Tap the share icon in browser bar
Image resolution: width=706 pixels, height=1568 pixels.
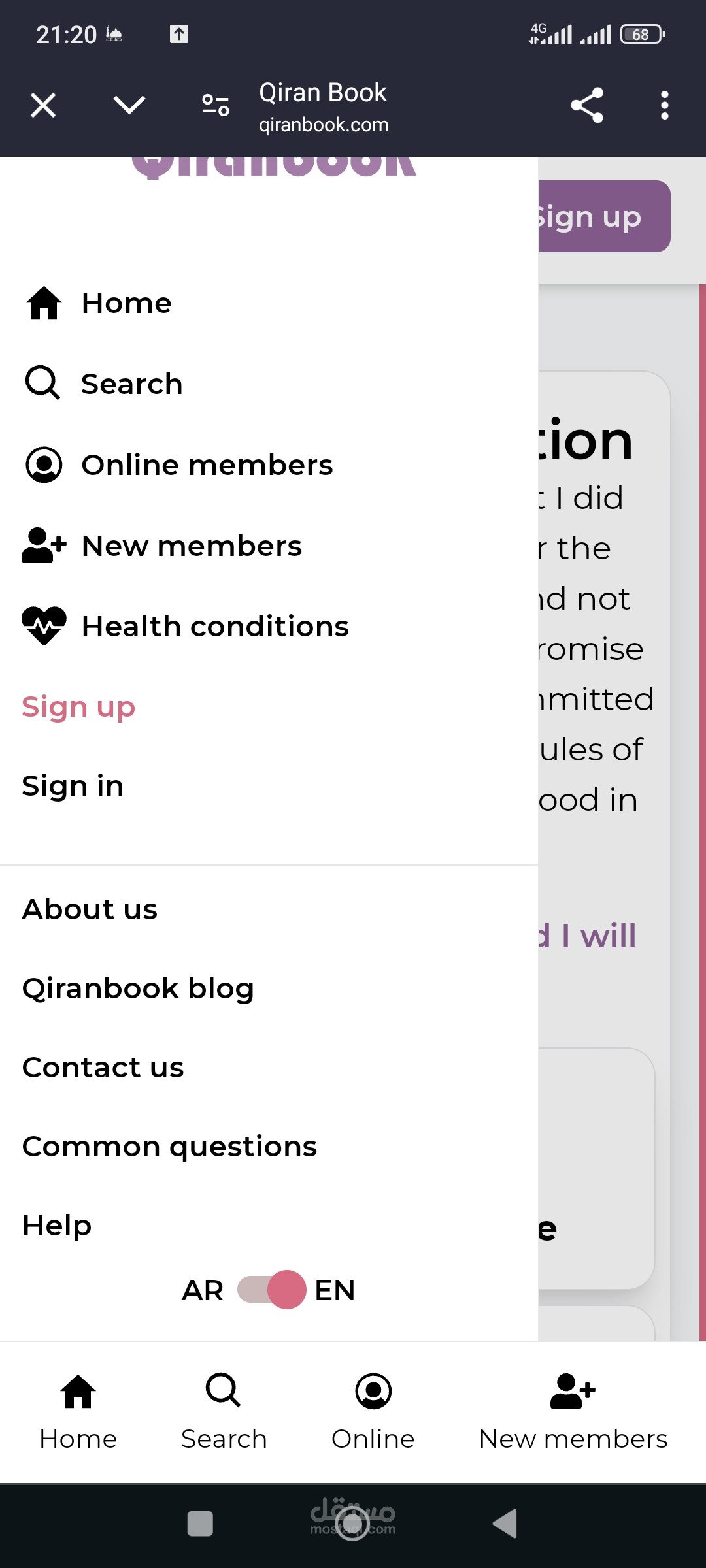[x=586, y=105]
